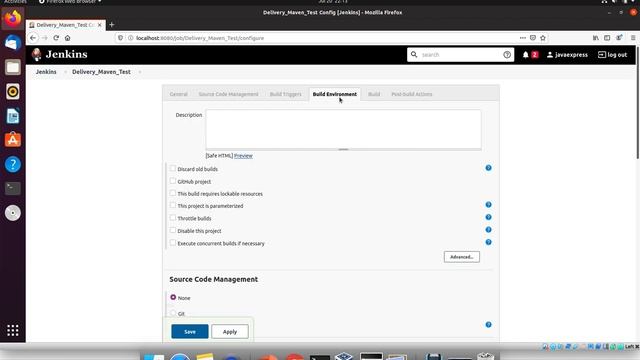Viewport: 640px width, 360px height.
Task: Show help for Execute concurrent builds
Action: tap(489, 242)
